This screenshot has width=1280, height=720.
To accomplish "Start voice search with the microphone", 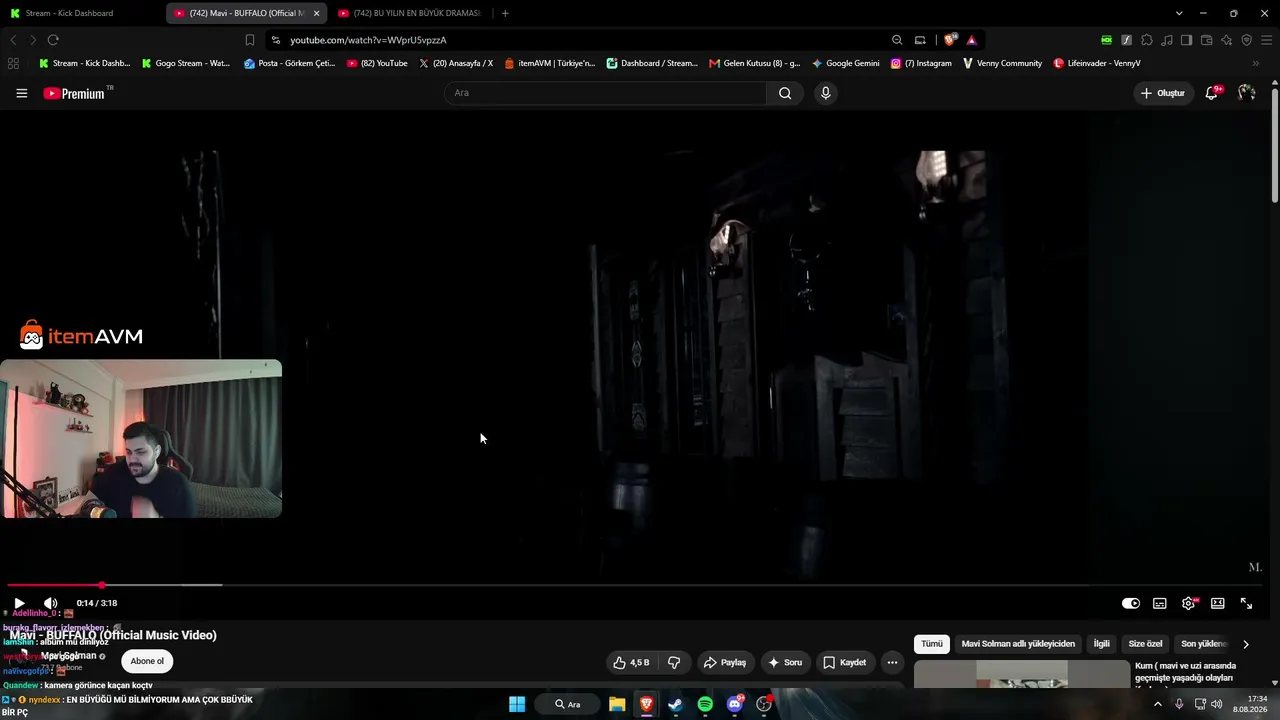I will 825,93.
